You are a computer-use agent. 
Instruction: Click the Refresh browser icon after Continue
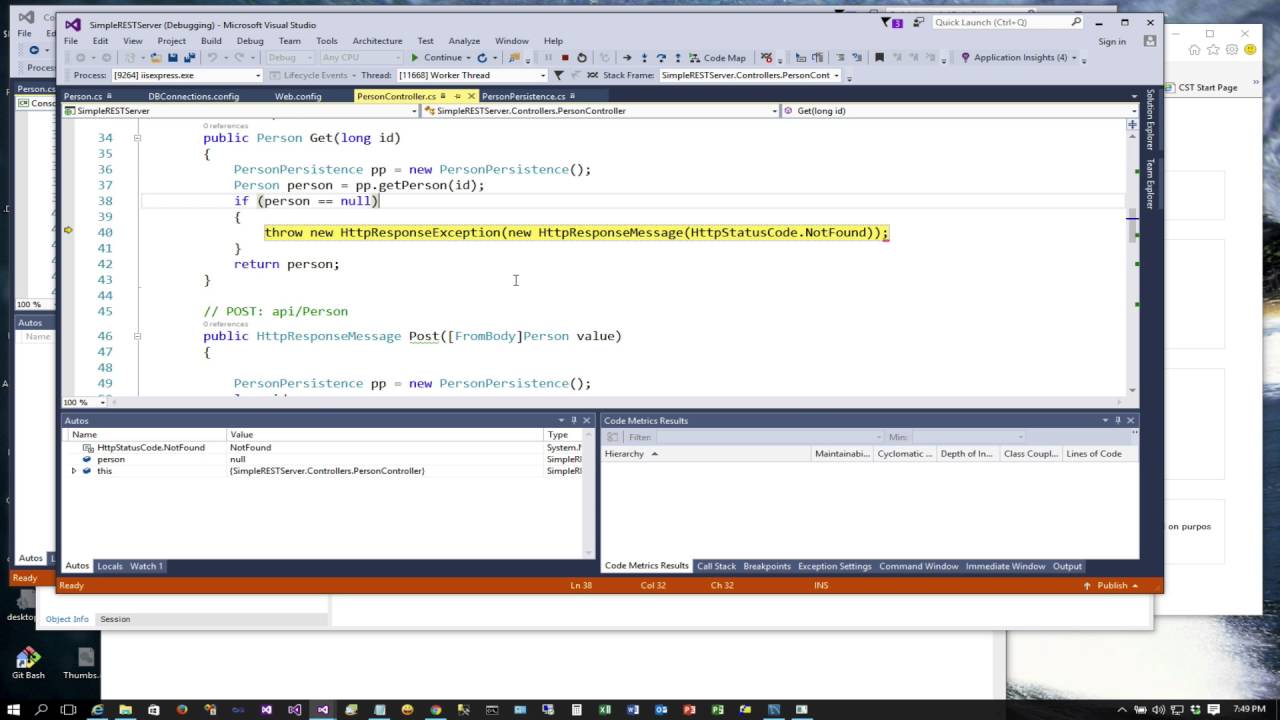(x=482, y=57)
